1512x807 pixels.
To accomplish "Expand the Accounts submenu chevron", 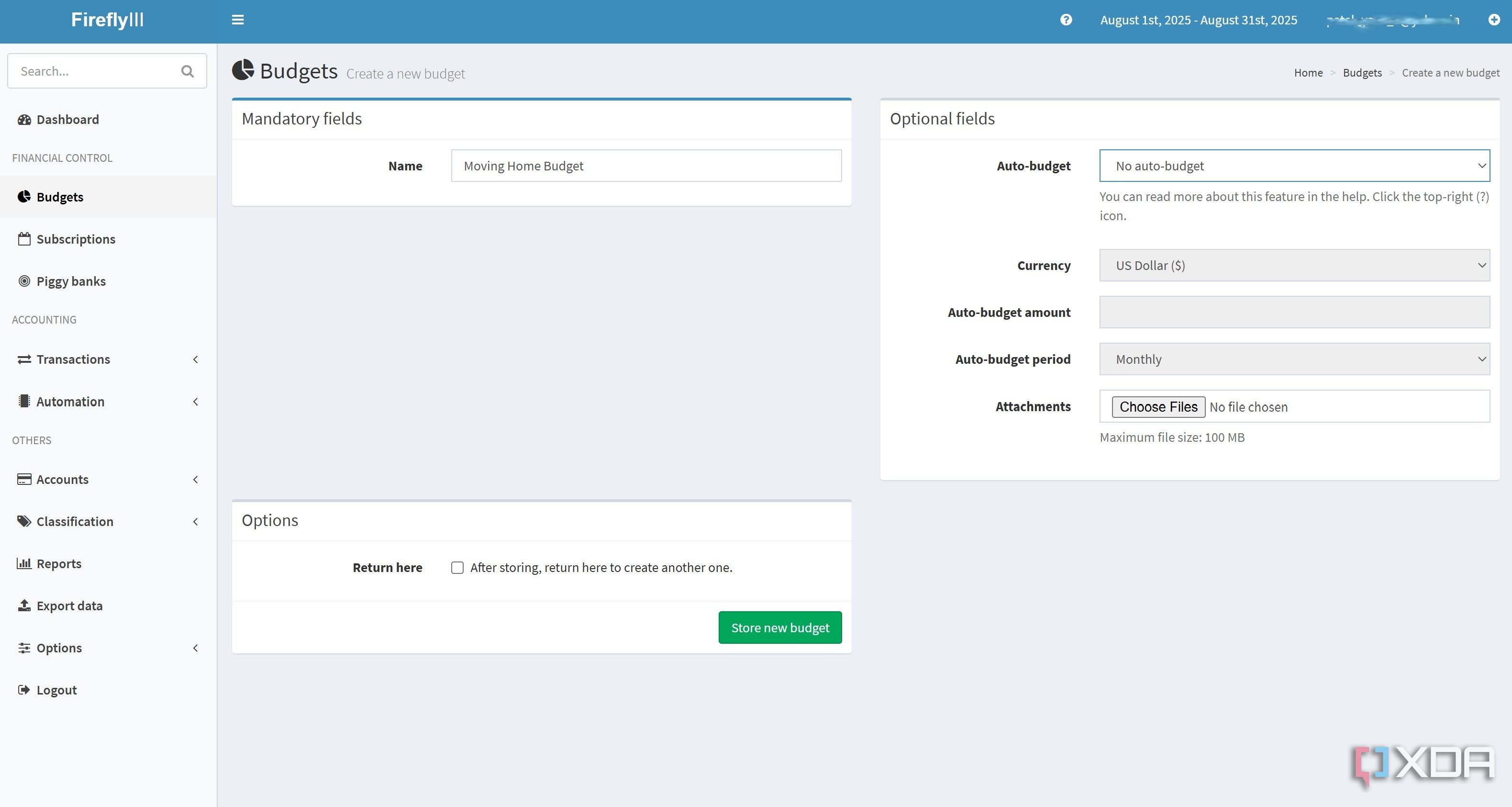I will tap(195, 479).
